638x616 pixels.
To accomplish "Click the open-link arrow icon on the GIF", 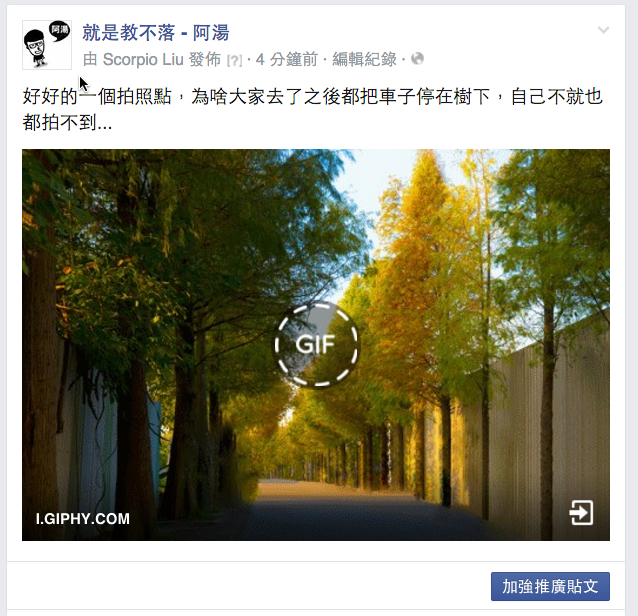I will (x=581, y=513).
